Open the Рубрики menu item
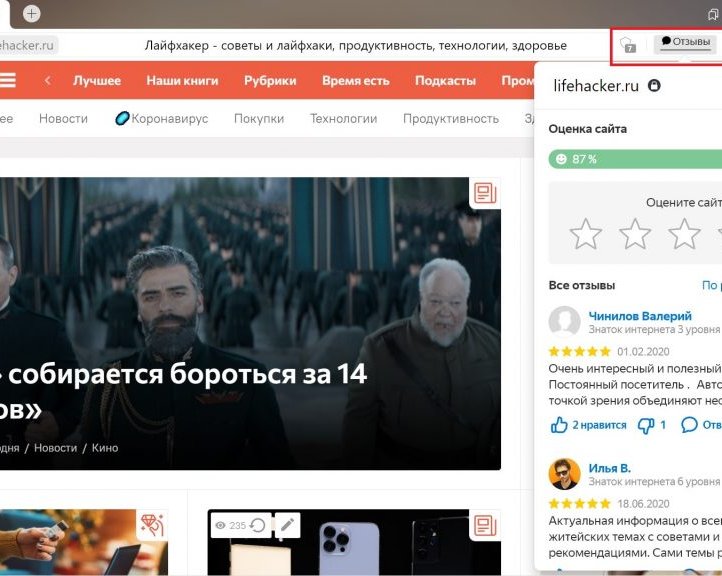The image size is (722, 576). pos(270,81)
